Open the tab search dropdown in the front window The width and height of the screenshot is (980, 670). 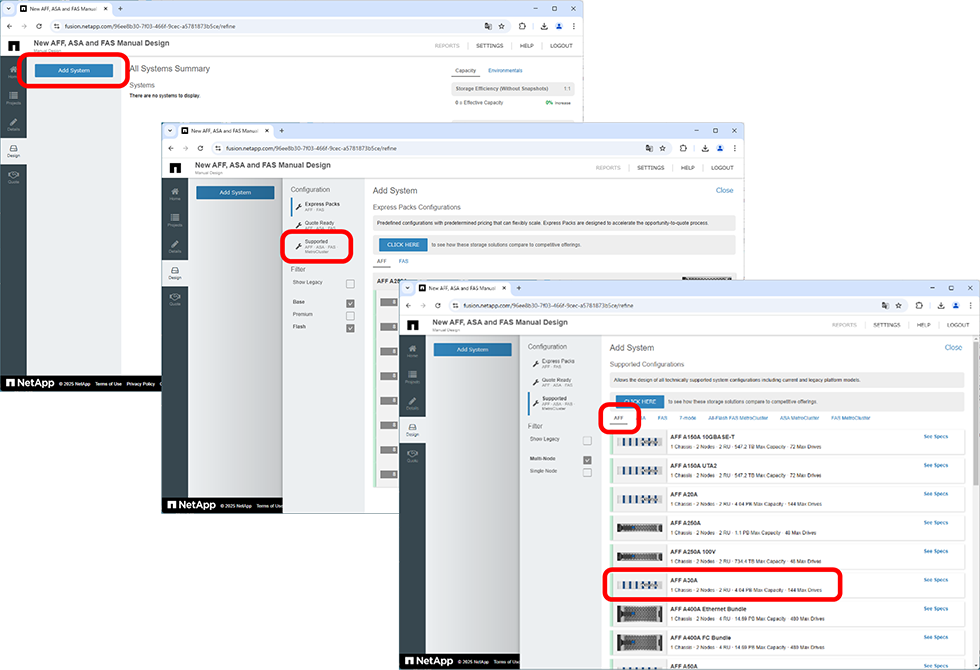pyautogui.click(x=408, y=288)
